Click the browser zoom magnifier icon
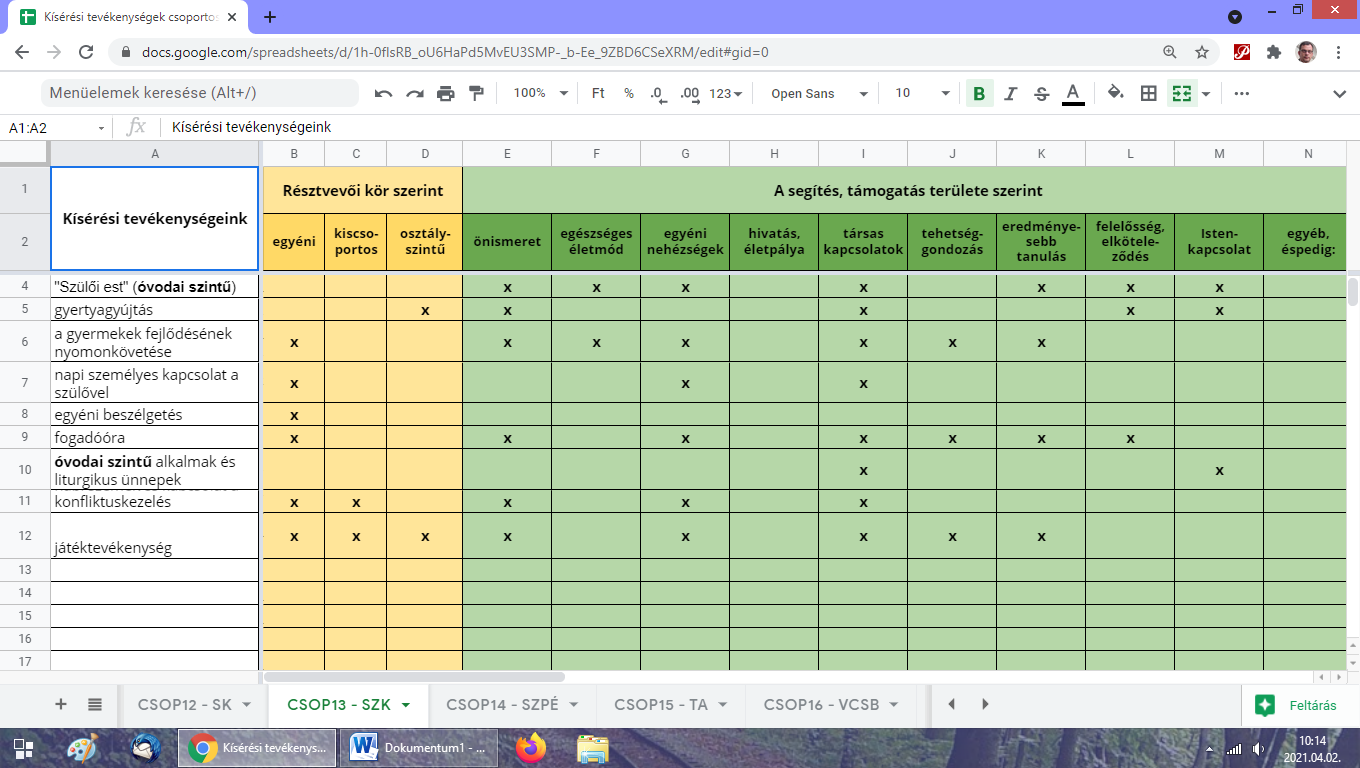Image resolution: width=1360 pixels, height=768 pixels. pos(1170,52)
